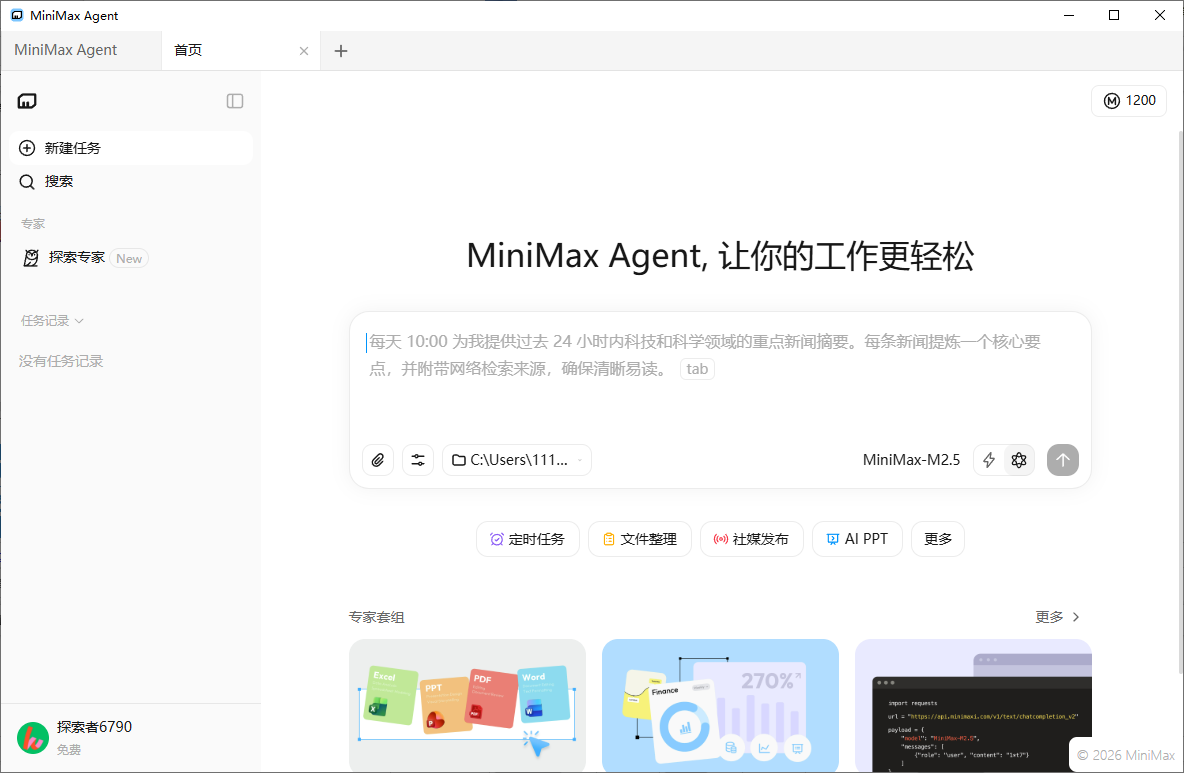Switch to the 首页 tab
This screenshot has width=1184, height=773.
click(x=188, y=50)
